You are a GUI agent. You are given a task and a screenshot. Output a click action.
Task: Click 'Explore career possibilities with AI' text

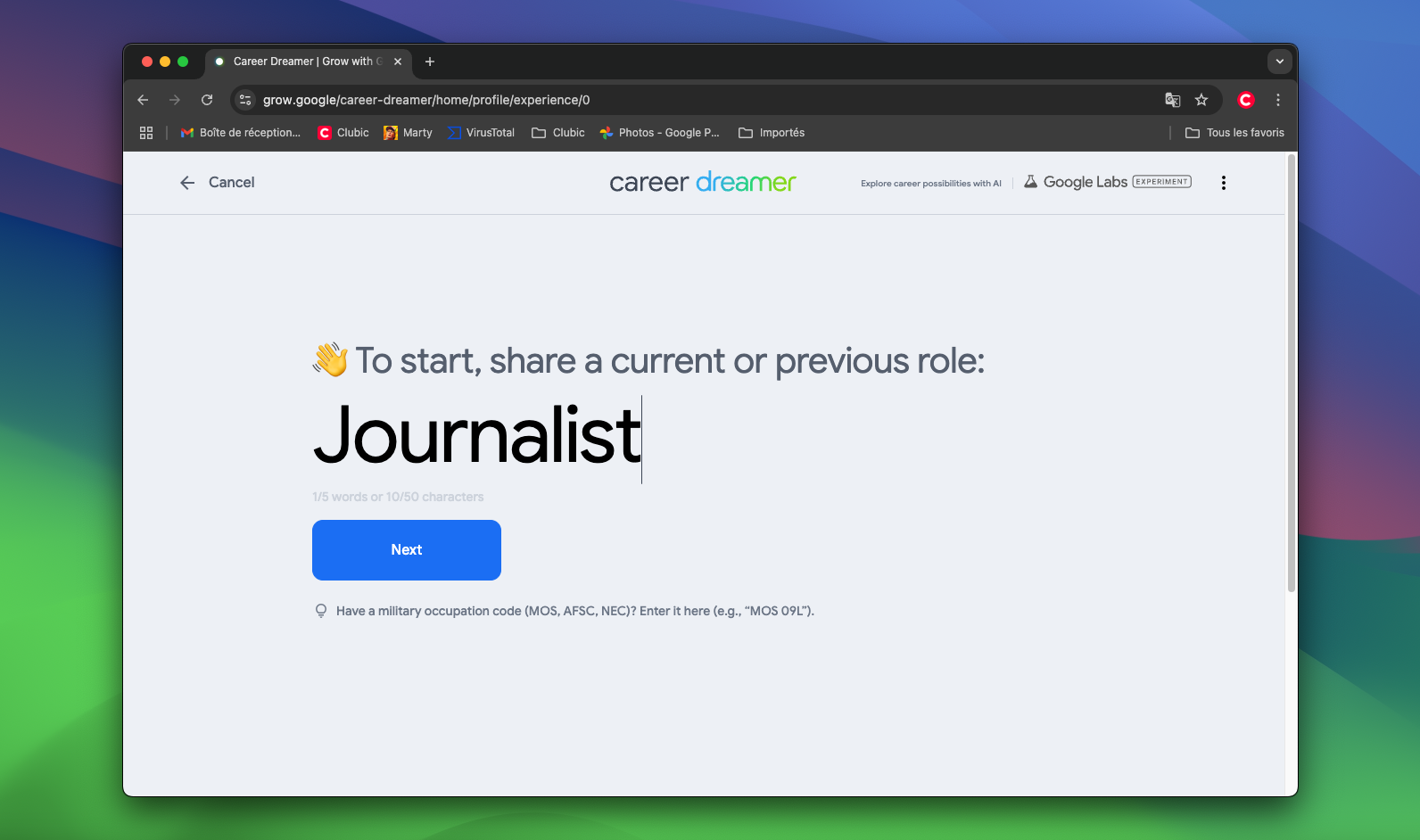(x=931, y=184)
